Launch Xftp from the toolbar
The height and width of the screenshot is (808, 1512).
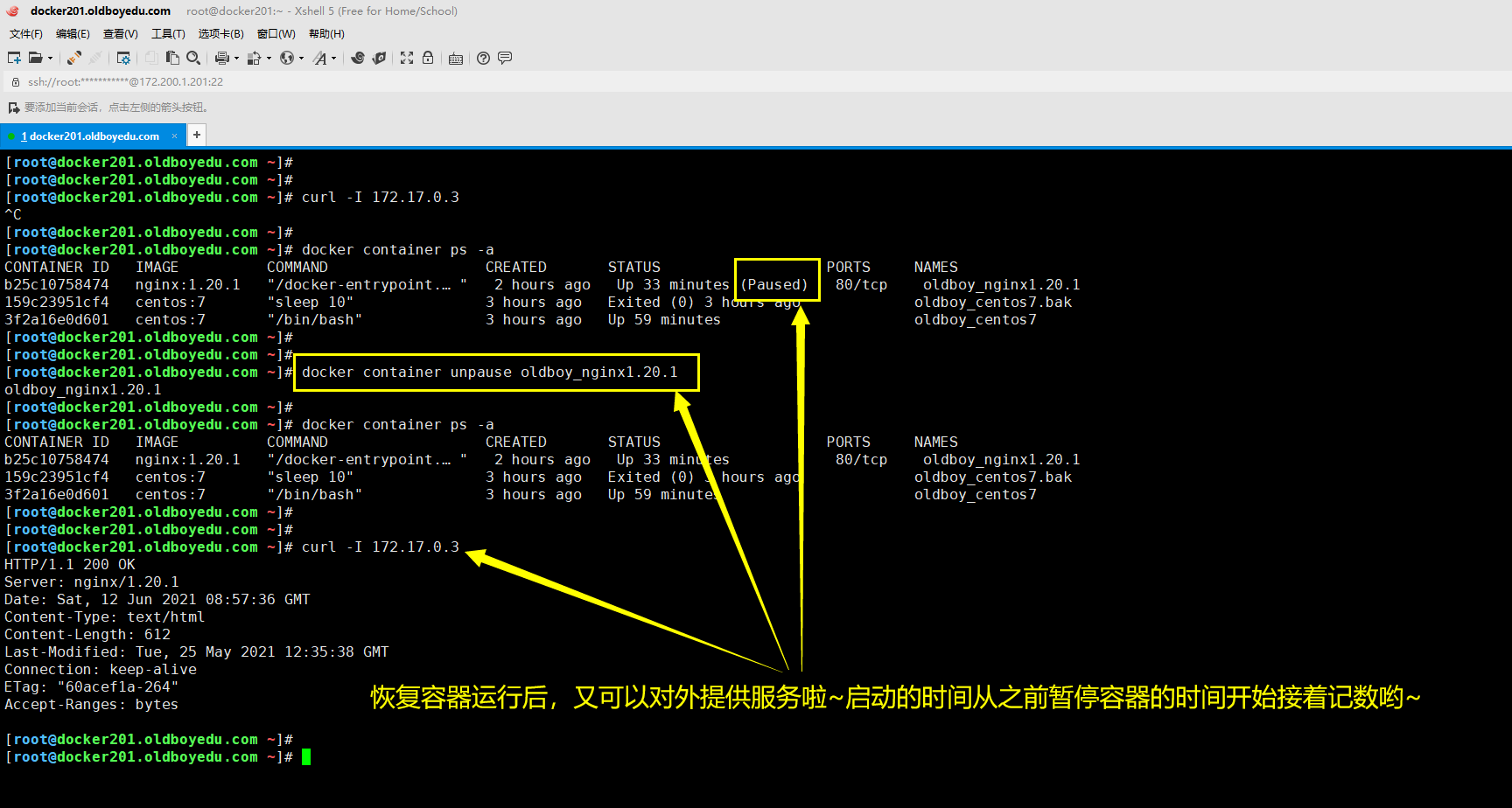[379, 58]
